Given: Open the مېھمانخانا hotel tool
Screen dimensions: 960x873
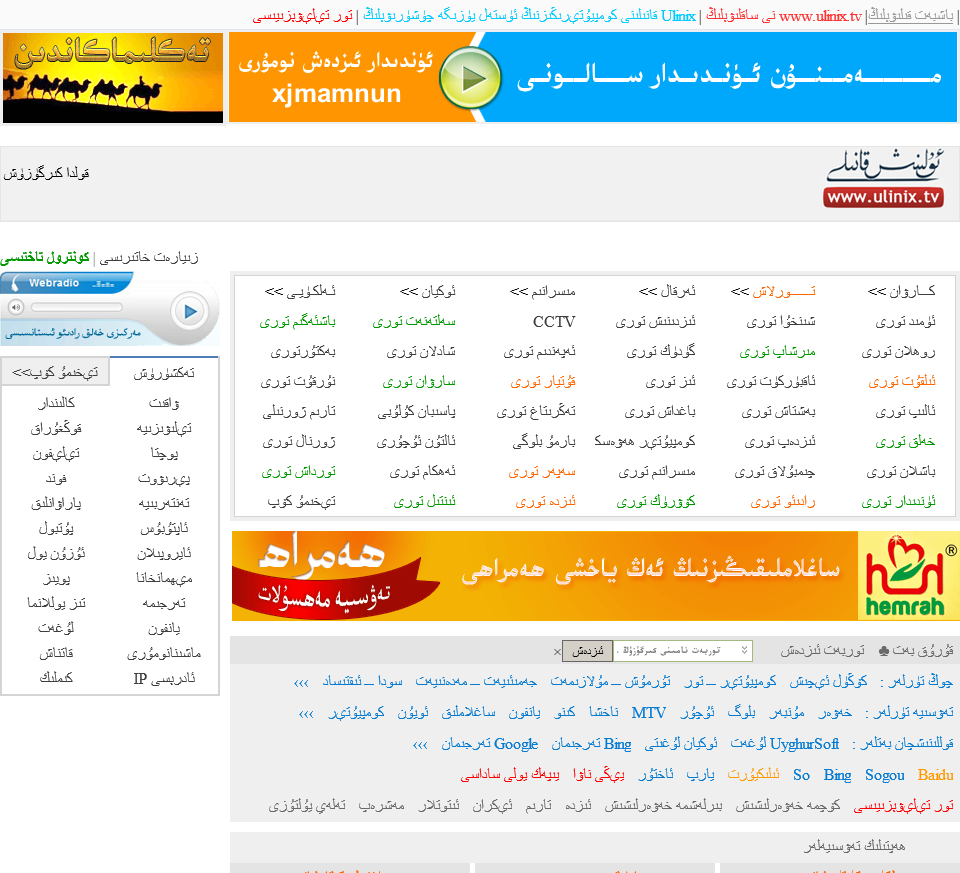Looking at the screenshot, I should 164,578.
